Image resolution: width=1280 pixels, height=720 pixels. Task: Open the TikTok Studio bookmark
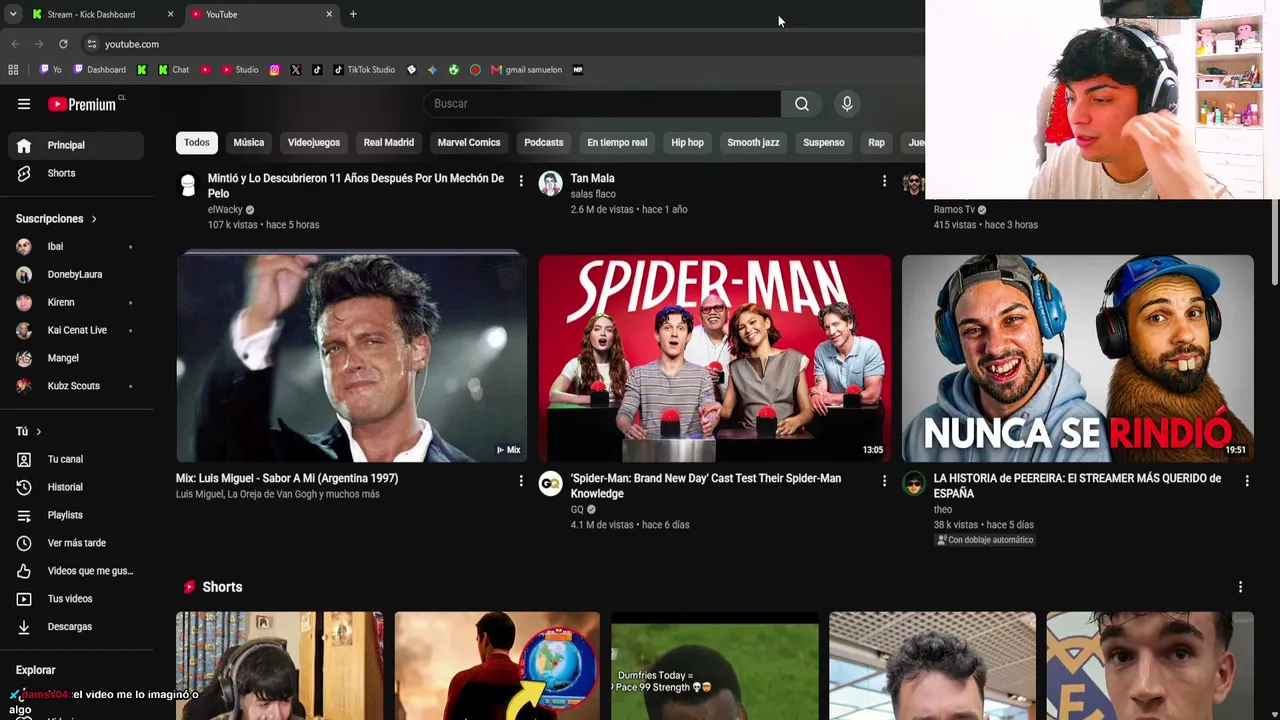364,70
